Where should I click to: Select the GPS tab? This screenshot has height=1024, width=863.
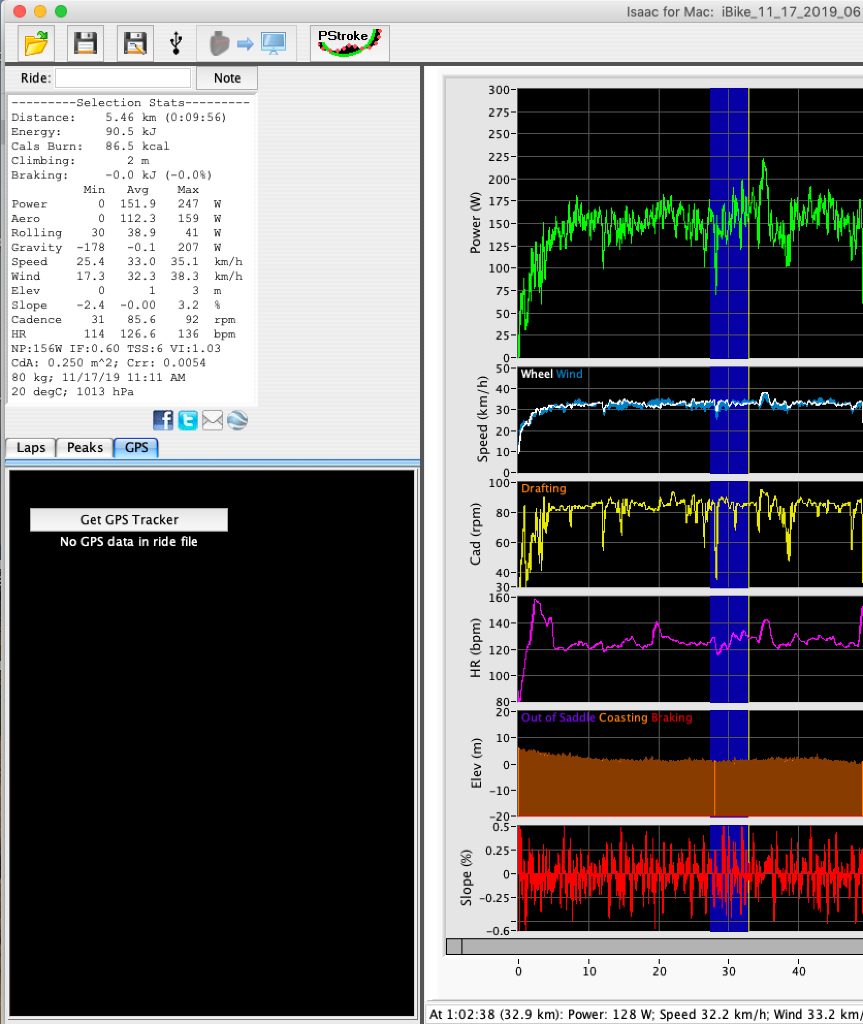tap(136, 448)
